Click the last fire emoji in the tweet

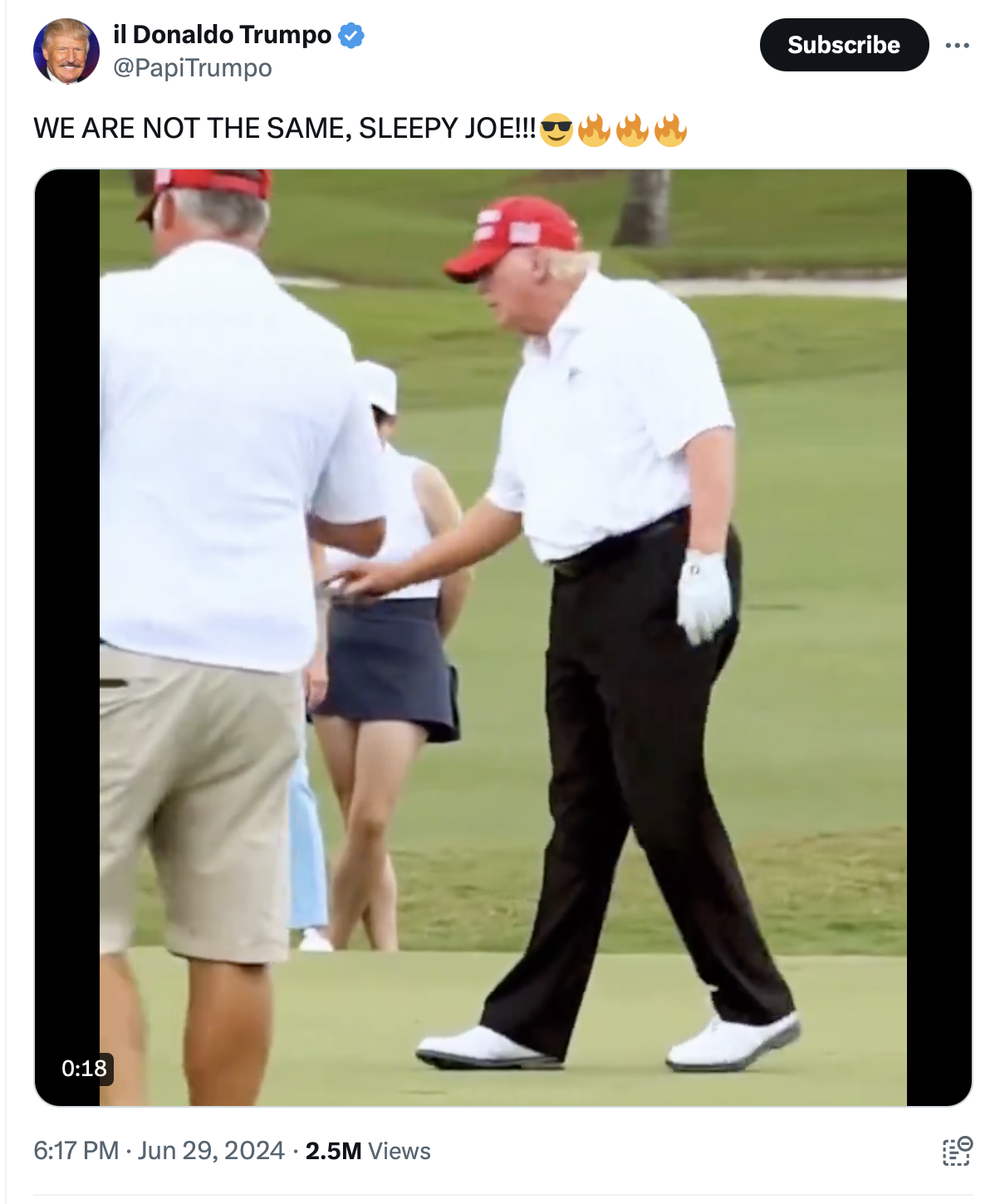click(x=670, y=130)
